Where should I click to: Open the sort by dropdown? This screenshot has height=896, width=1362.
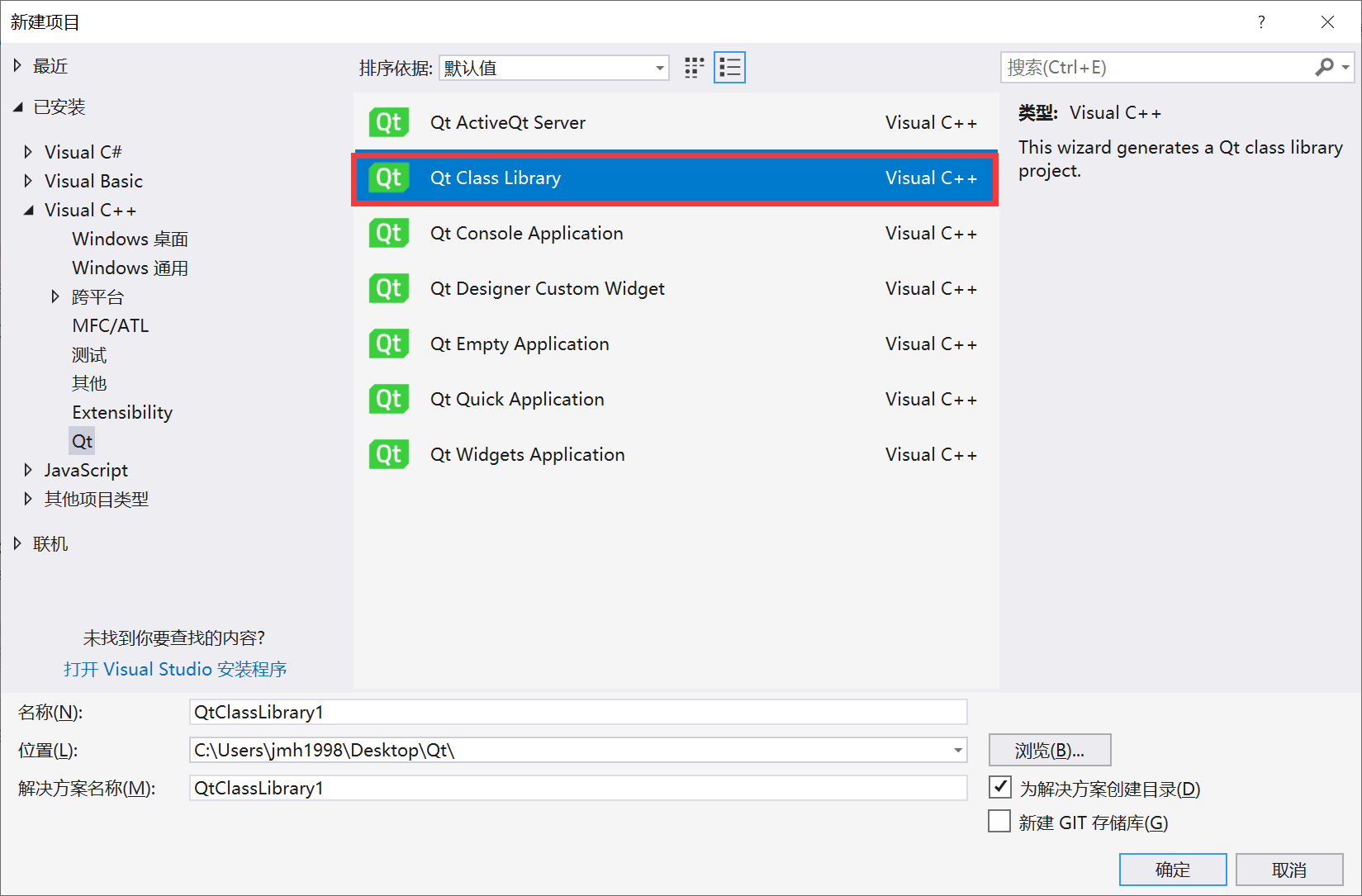(660, 68)
